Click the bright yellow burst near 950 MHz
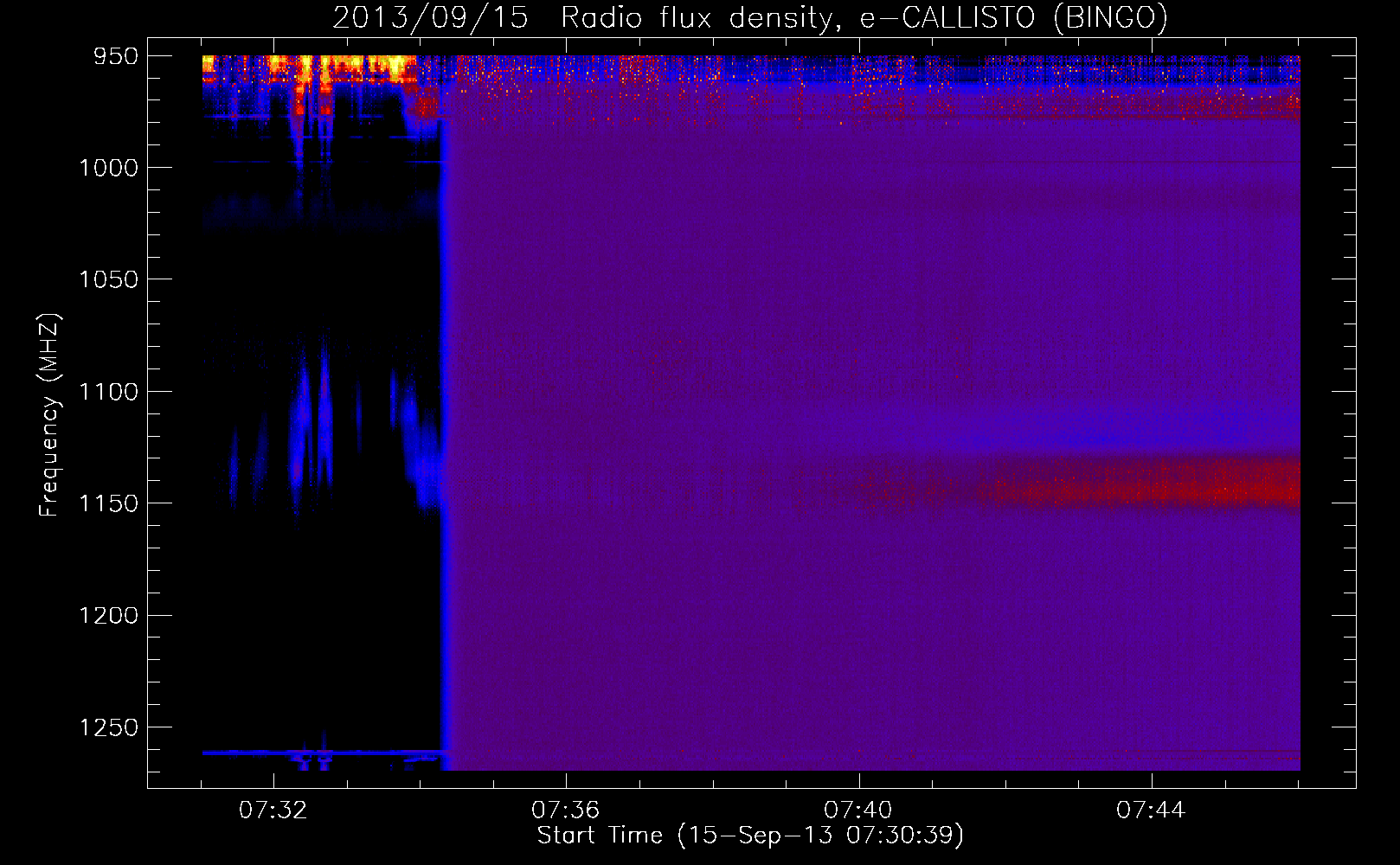This screenshot has width=1400, height=865. pyautogui.click(x=309, y=68)
